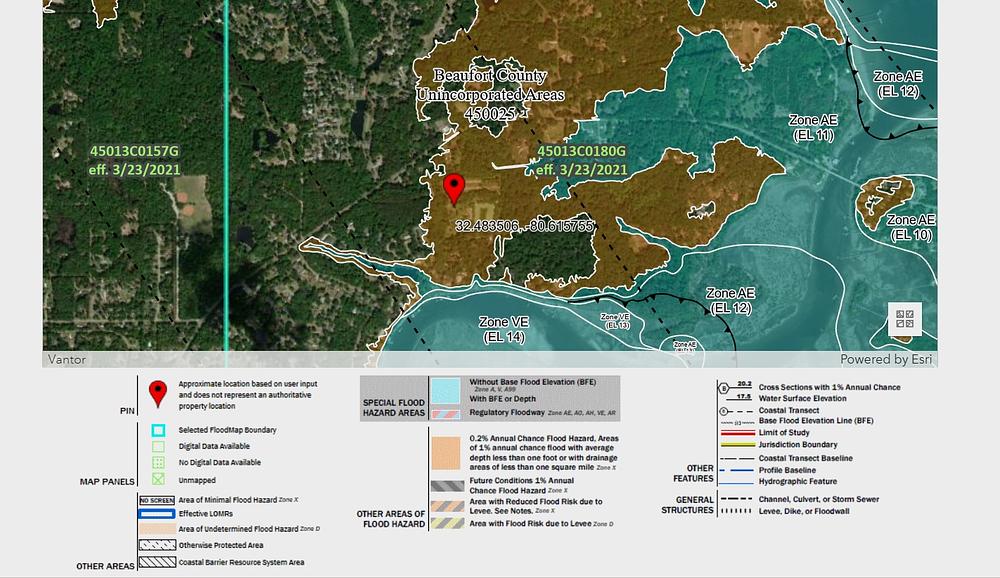Image resolution: width=1000 pixels, height=578 pixels.
Task: Click the Vantor imagery attribution
Action: (x=67, y=360)
